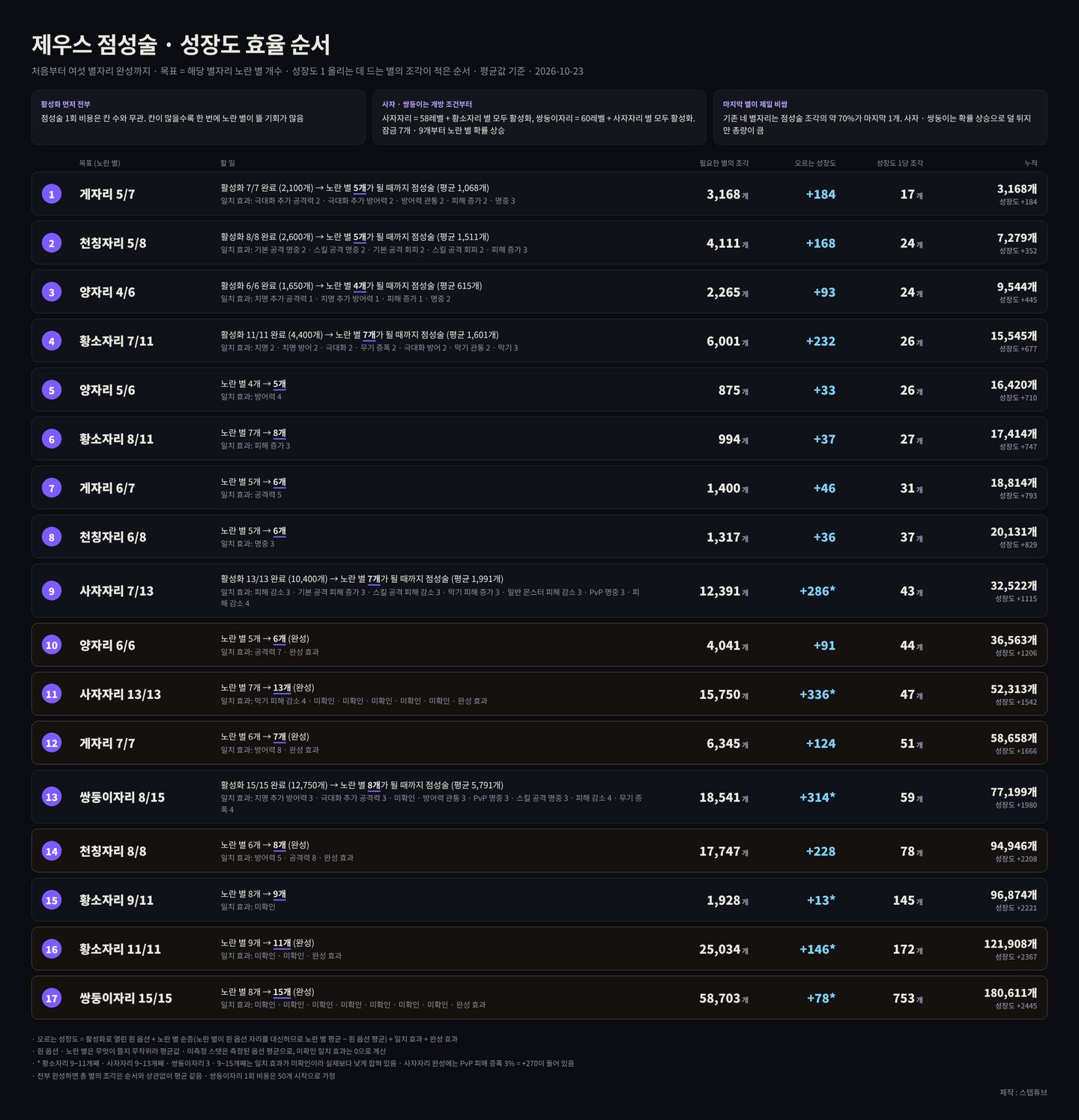
Task: Select the 사자자리 13/13 row title
Action: coord(121,694)
